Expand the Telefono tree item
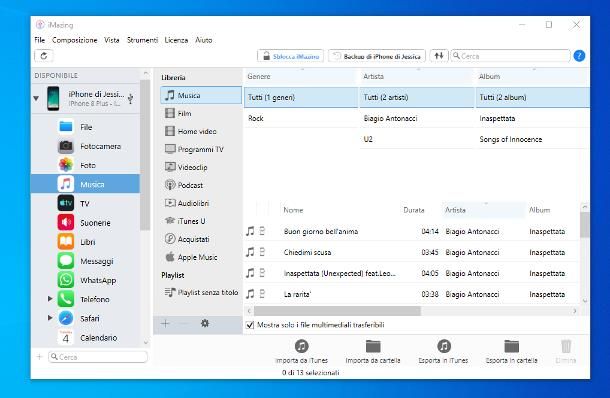This screenshot has width=610, height=398. [50, 298]
